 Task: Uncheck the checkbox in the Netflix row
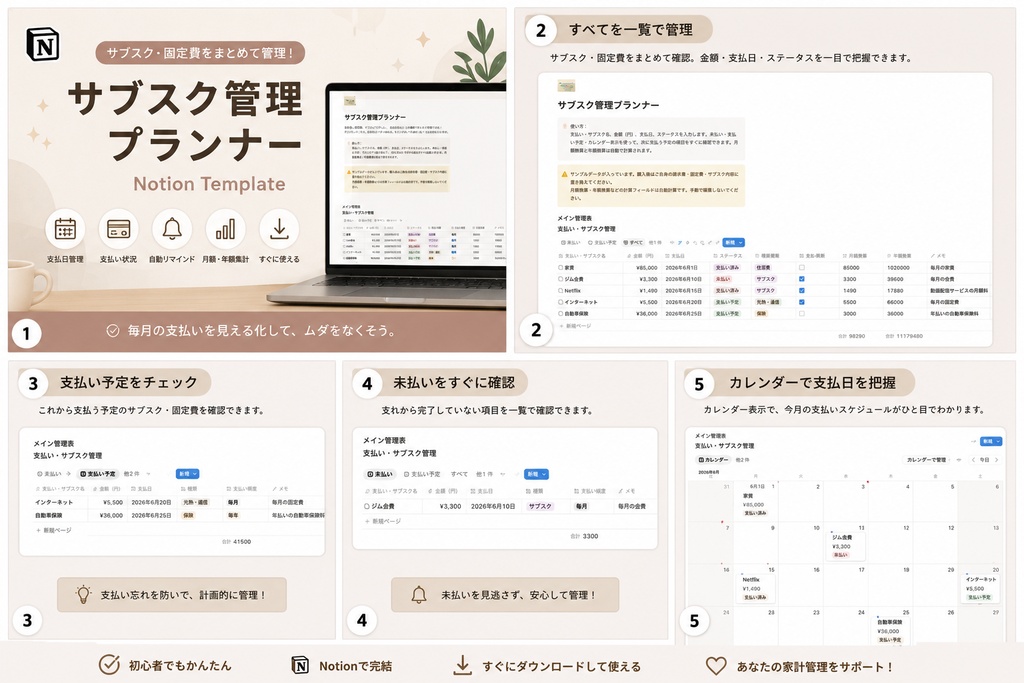click(802, 291)
